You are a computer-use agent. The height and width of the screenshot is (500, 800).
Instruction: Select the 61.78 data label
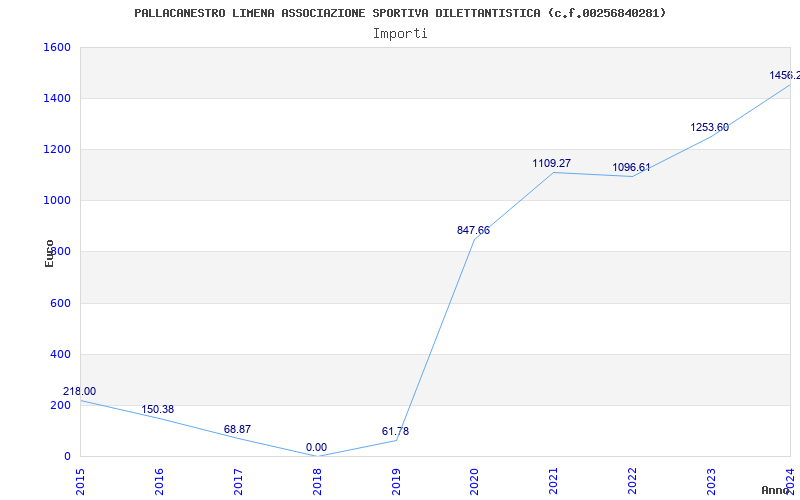(395, 431)
